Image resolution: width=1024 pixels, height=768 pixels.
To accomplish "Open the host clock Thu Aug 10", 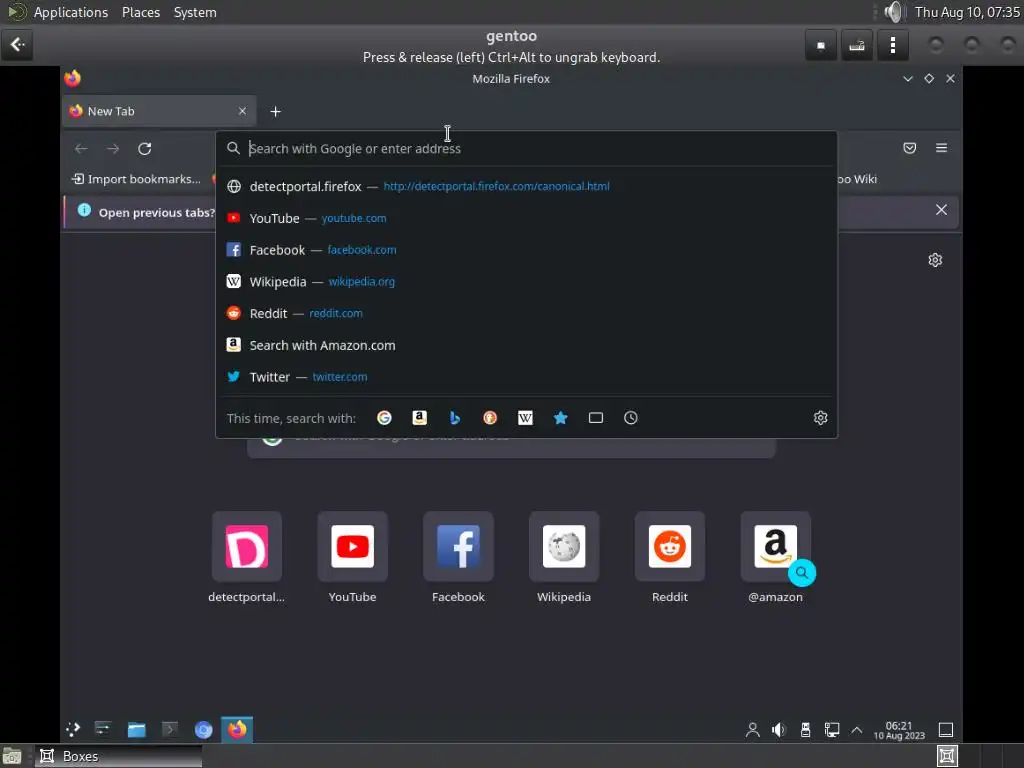I will tap(967, 12).
